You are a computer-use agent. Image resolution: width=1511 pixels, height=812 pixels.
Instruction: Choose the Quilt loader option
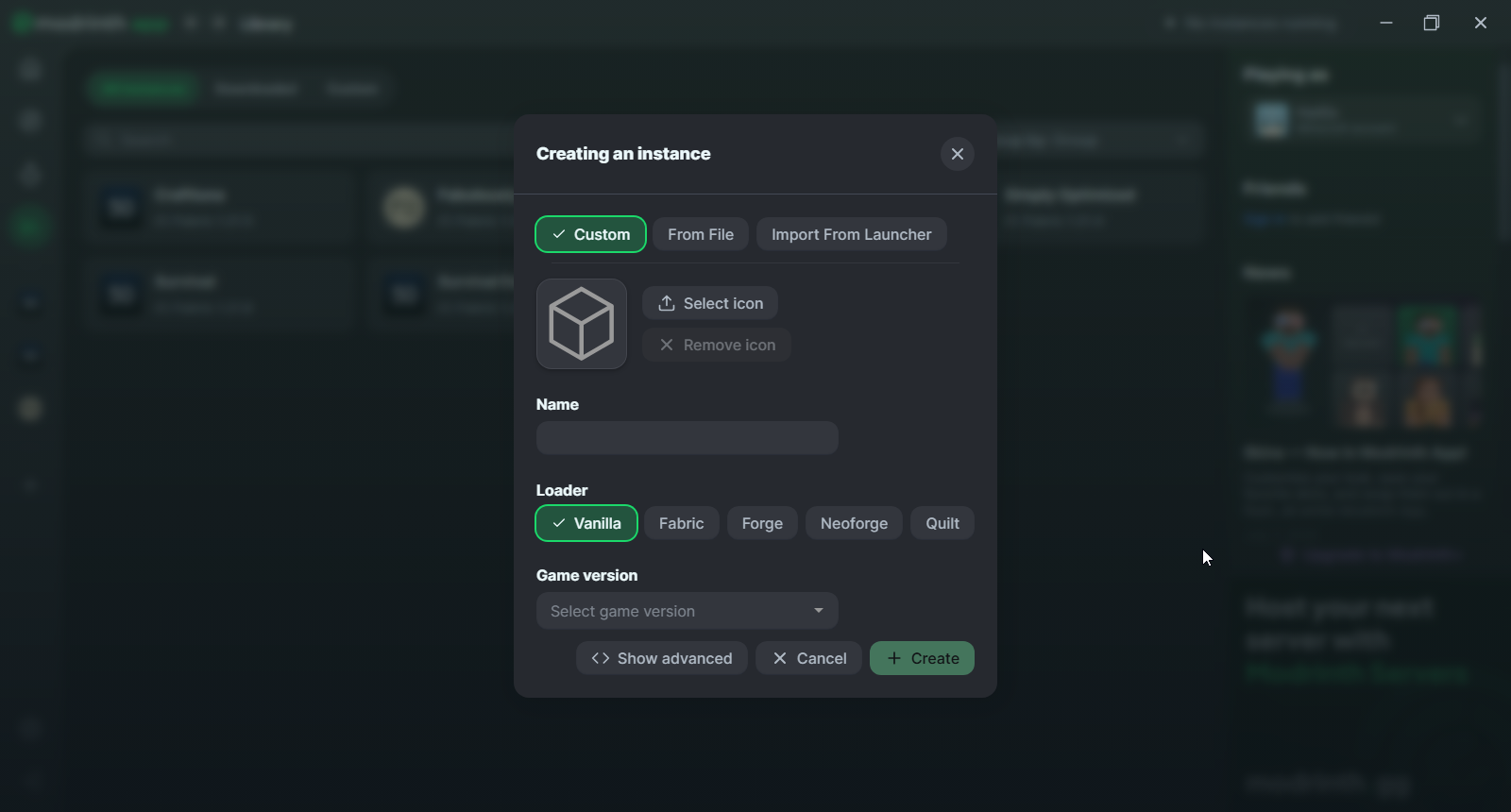pos(942,523)
